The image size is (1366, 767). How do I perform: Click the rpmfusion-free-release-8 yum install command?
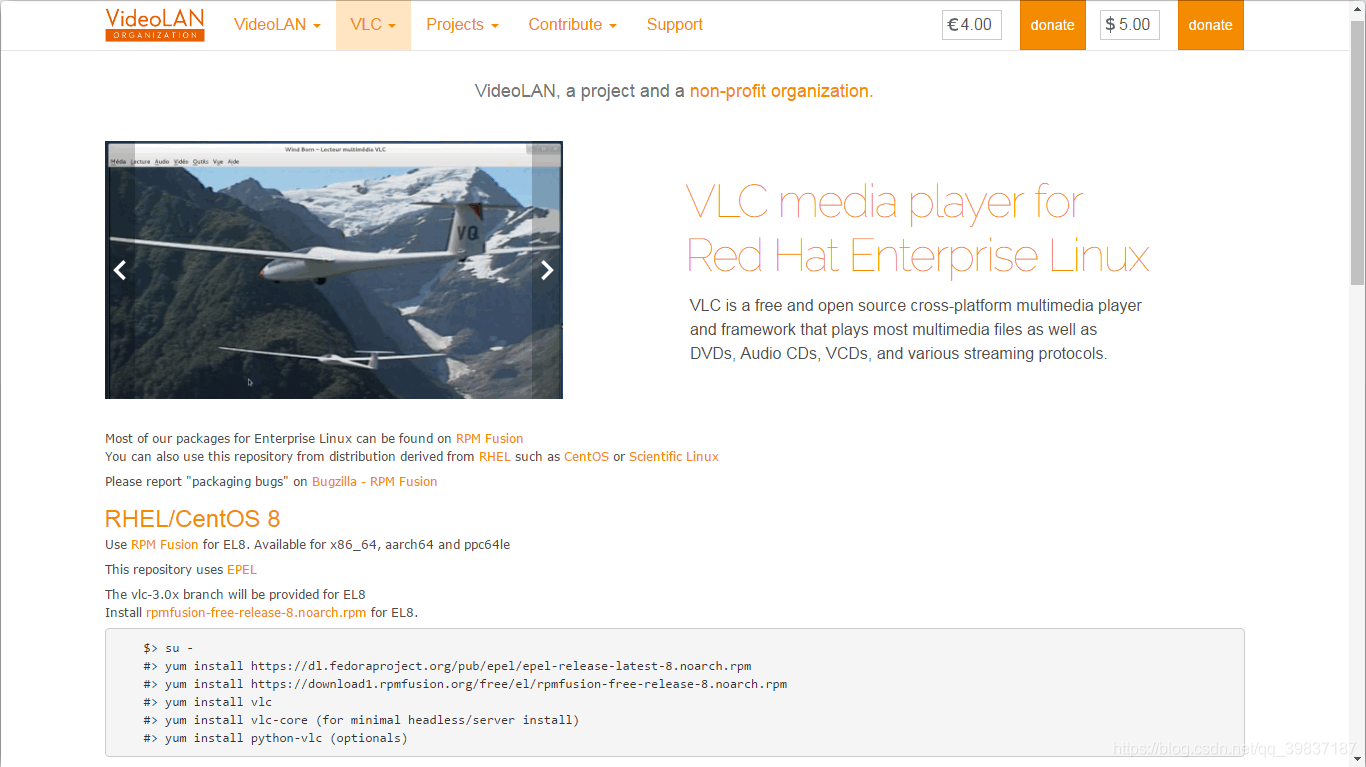(x=465, y=684)
